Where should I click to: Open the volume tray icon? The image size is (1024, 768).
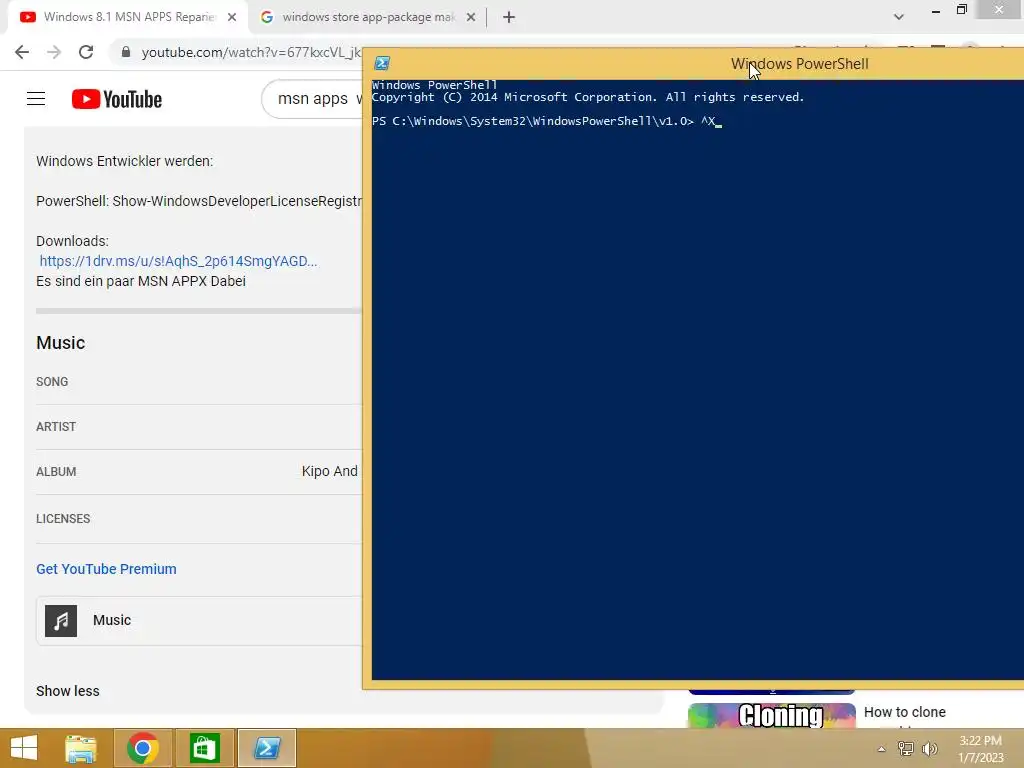tap(929, 748)
